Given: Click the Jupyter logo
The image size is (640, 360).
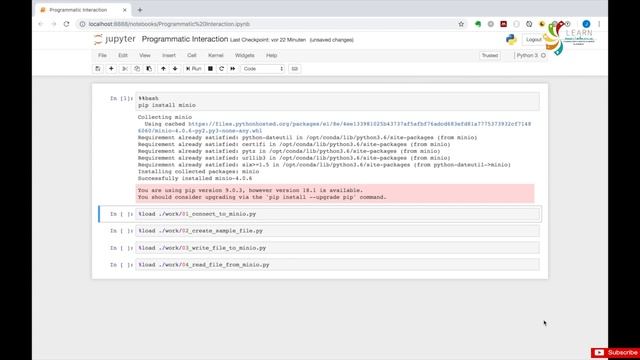Looking at the screenshot, I should [114, 39].
